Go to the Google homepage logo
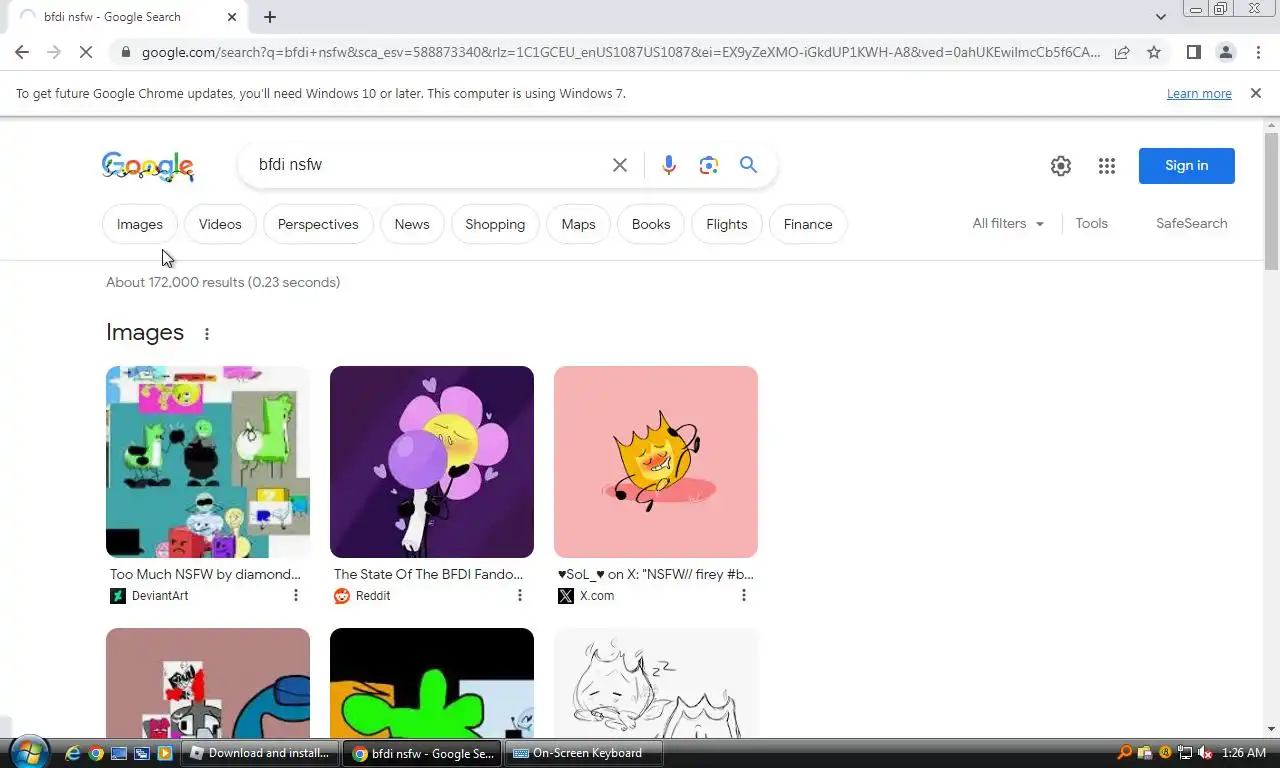1280x768 pixels. click(148, 166)
